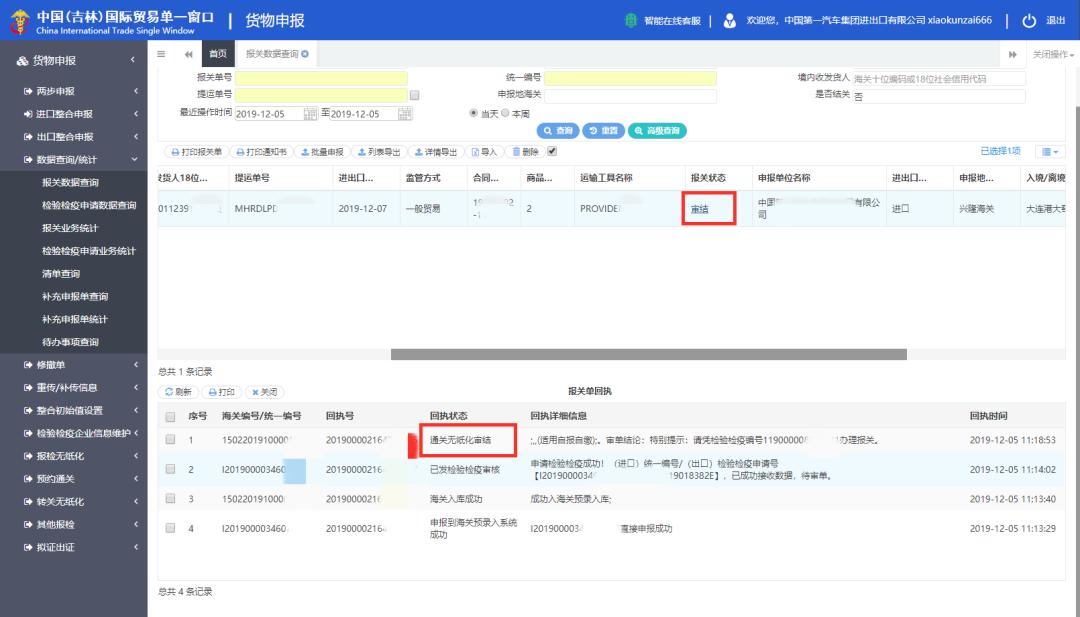Switch to the 首页 tab
This screenshot has height=617, width=1080.
pyautogui.click(x=218, y=54)
